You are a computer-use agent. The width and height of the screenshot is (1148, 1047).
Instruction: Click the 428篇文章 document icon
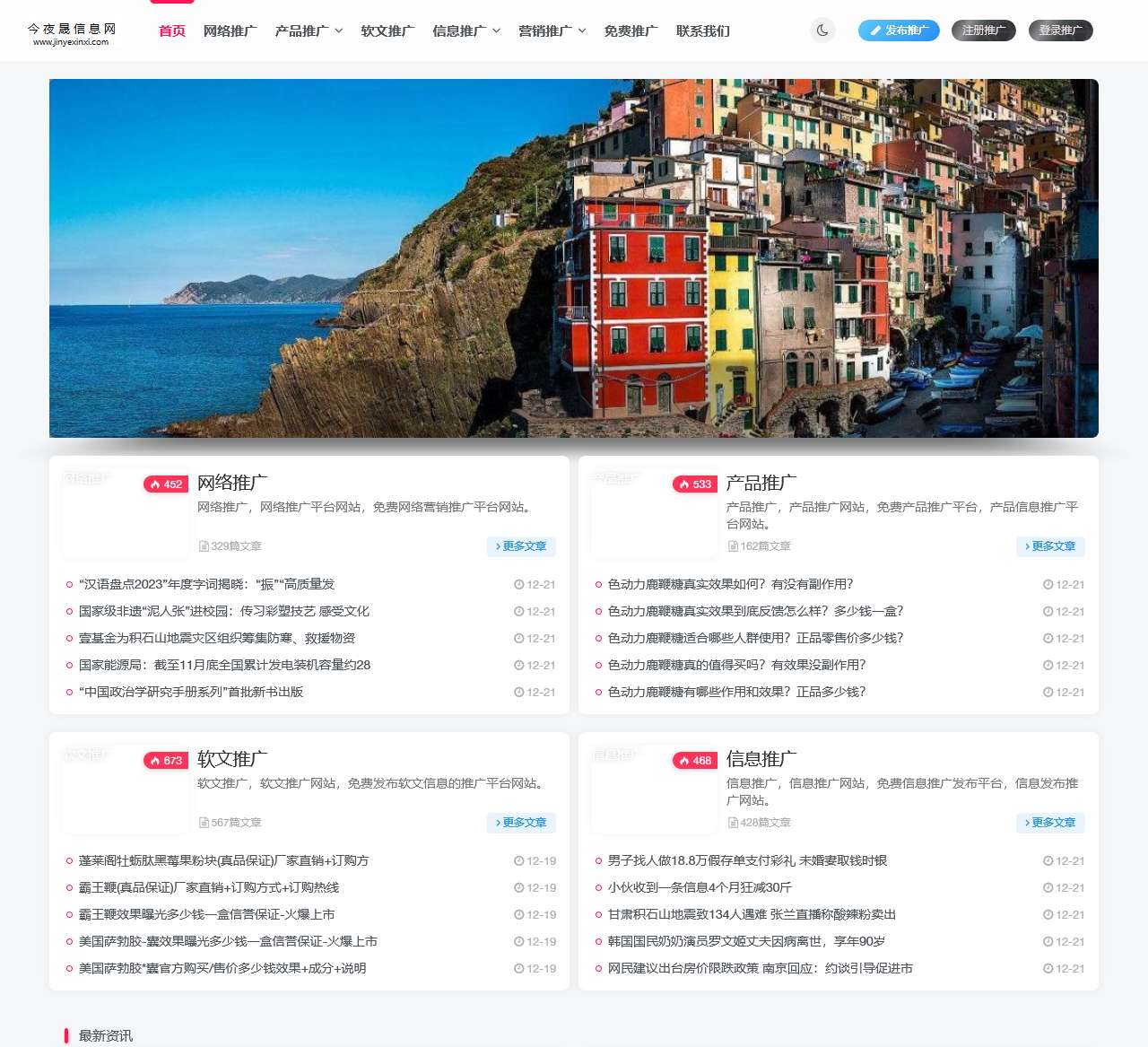click(x=734, y=823)
